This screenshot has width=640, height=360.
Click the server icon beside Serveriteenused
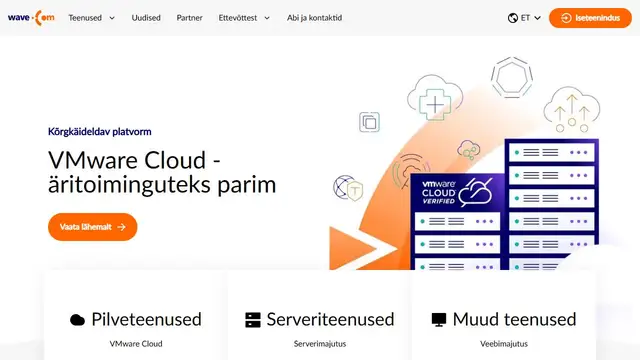tap(253, 320)
